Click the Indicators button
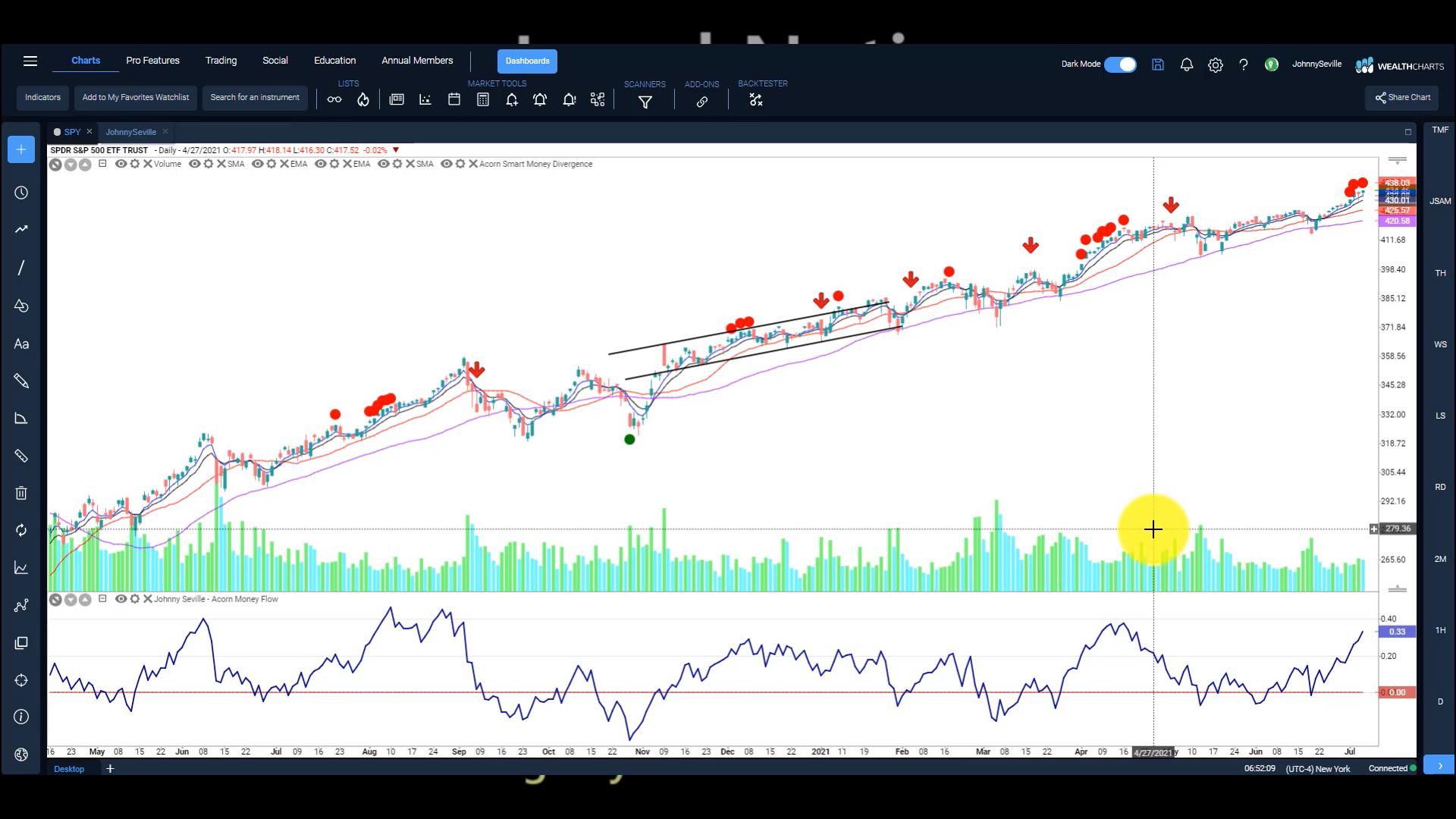 (42, 98)
